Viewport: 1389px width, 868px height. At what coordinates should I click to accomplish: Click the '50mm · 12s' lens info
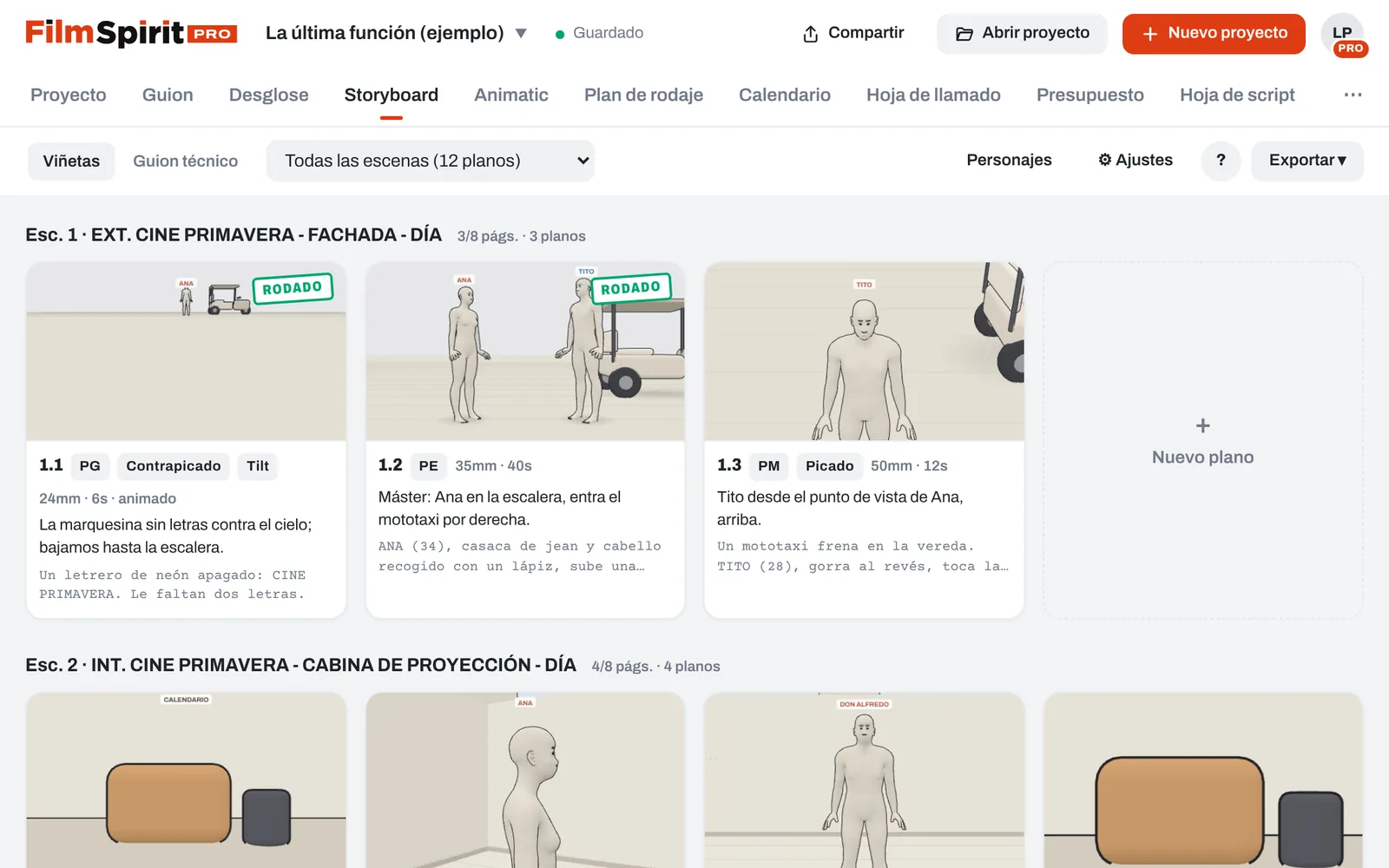[909, 466]
